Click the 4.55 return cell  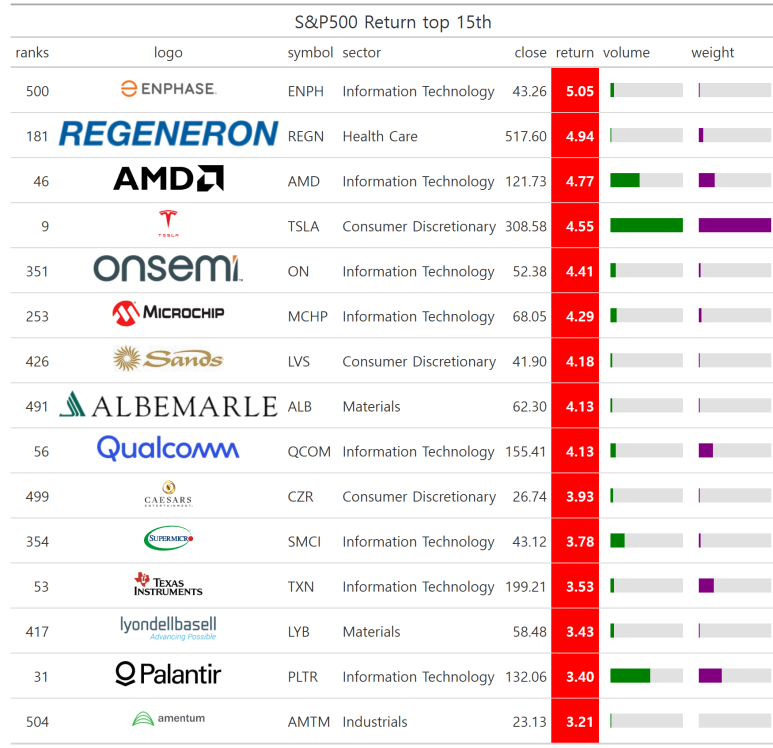point(575,226)
